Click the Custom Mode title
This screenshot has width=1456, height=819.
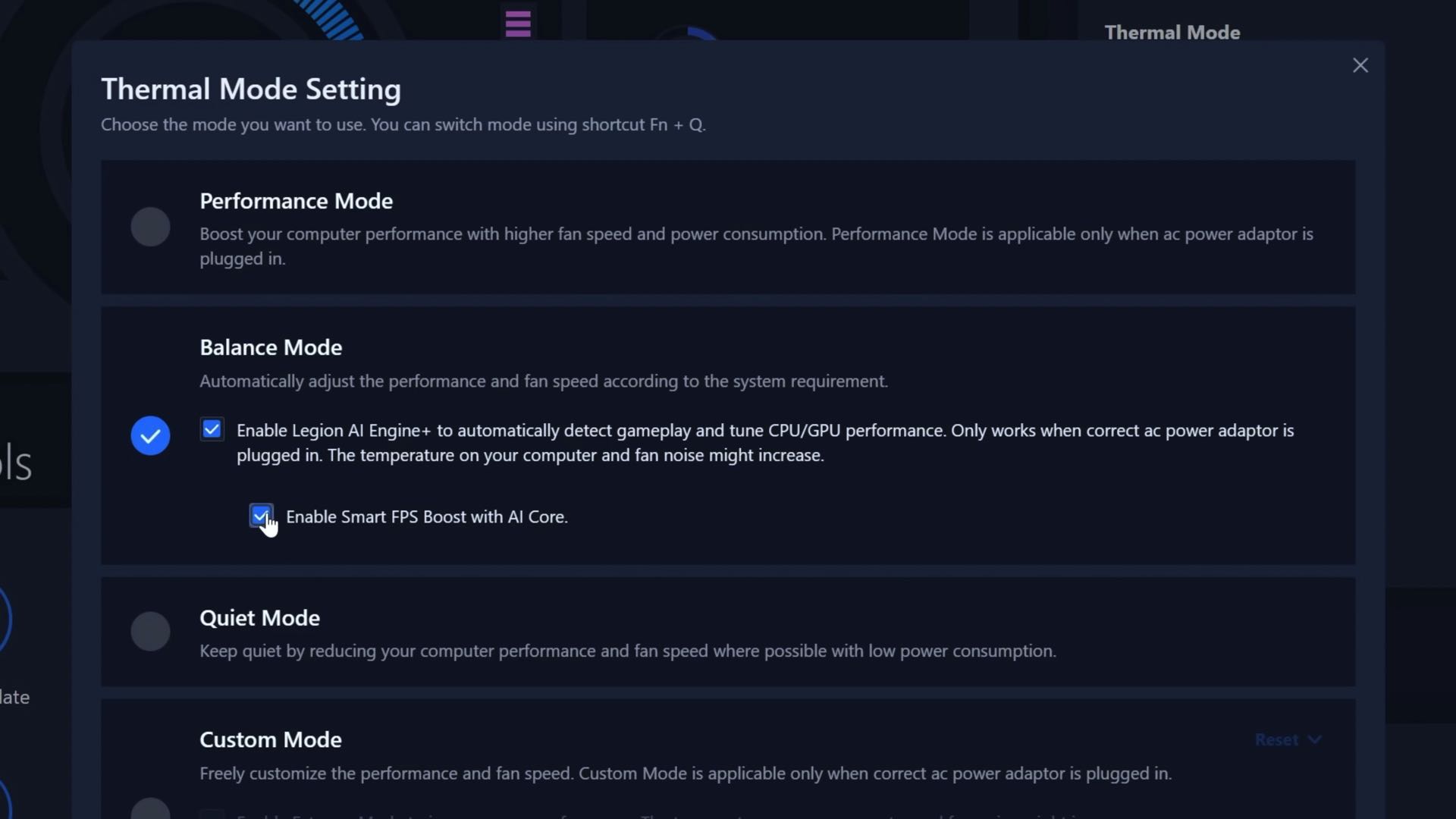[271, 739]
